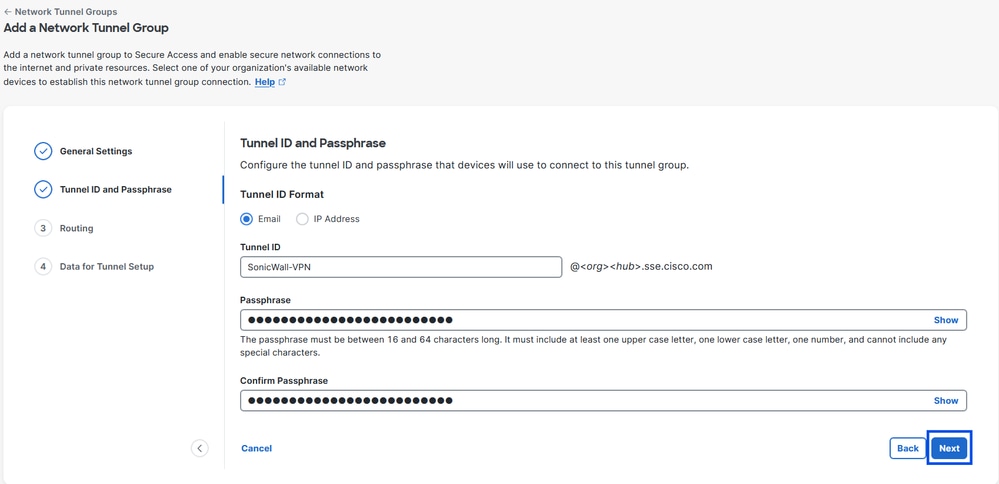Open the Data for Tunnel Setup step
The image size is (999, 484).
[107, 267]
